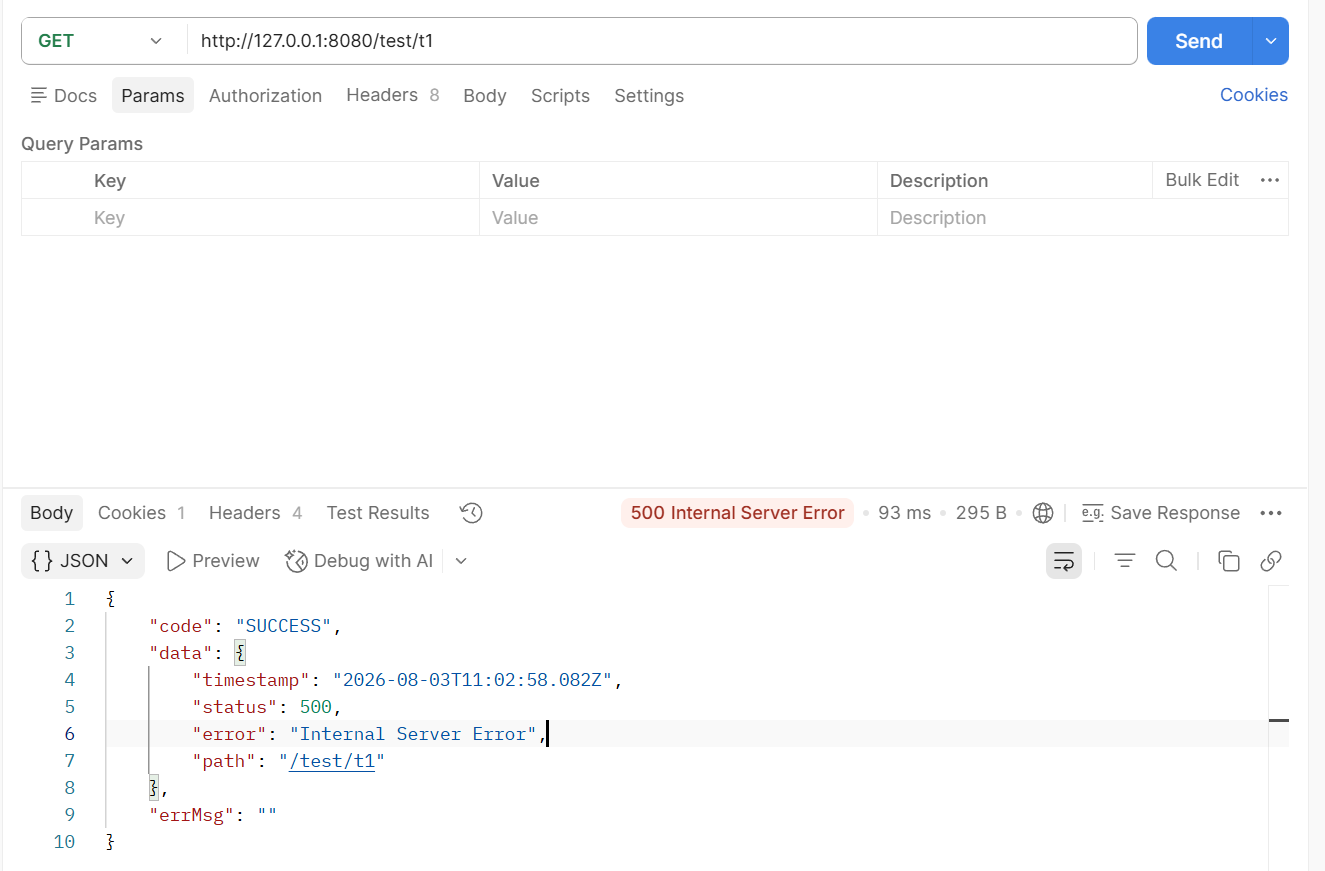Open the request Body tab
The width and height of the screenshot is (1325, 871).
pyautogui.click(x=485, y=96)
